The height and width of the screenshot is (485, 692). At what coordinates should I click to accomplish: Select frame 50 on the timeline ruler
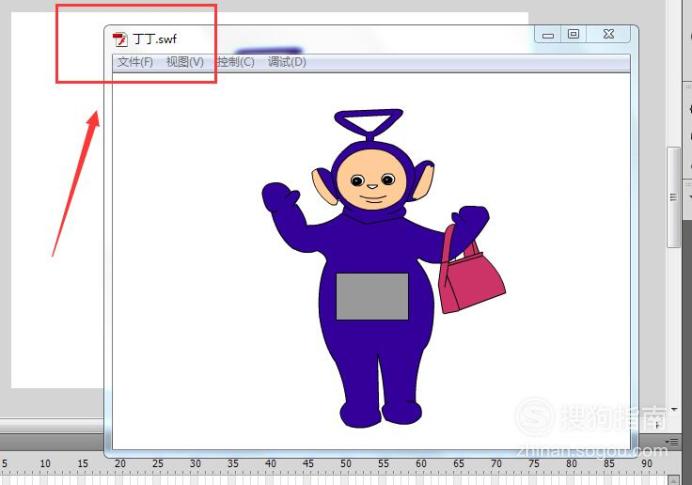click(346, 464)
